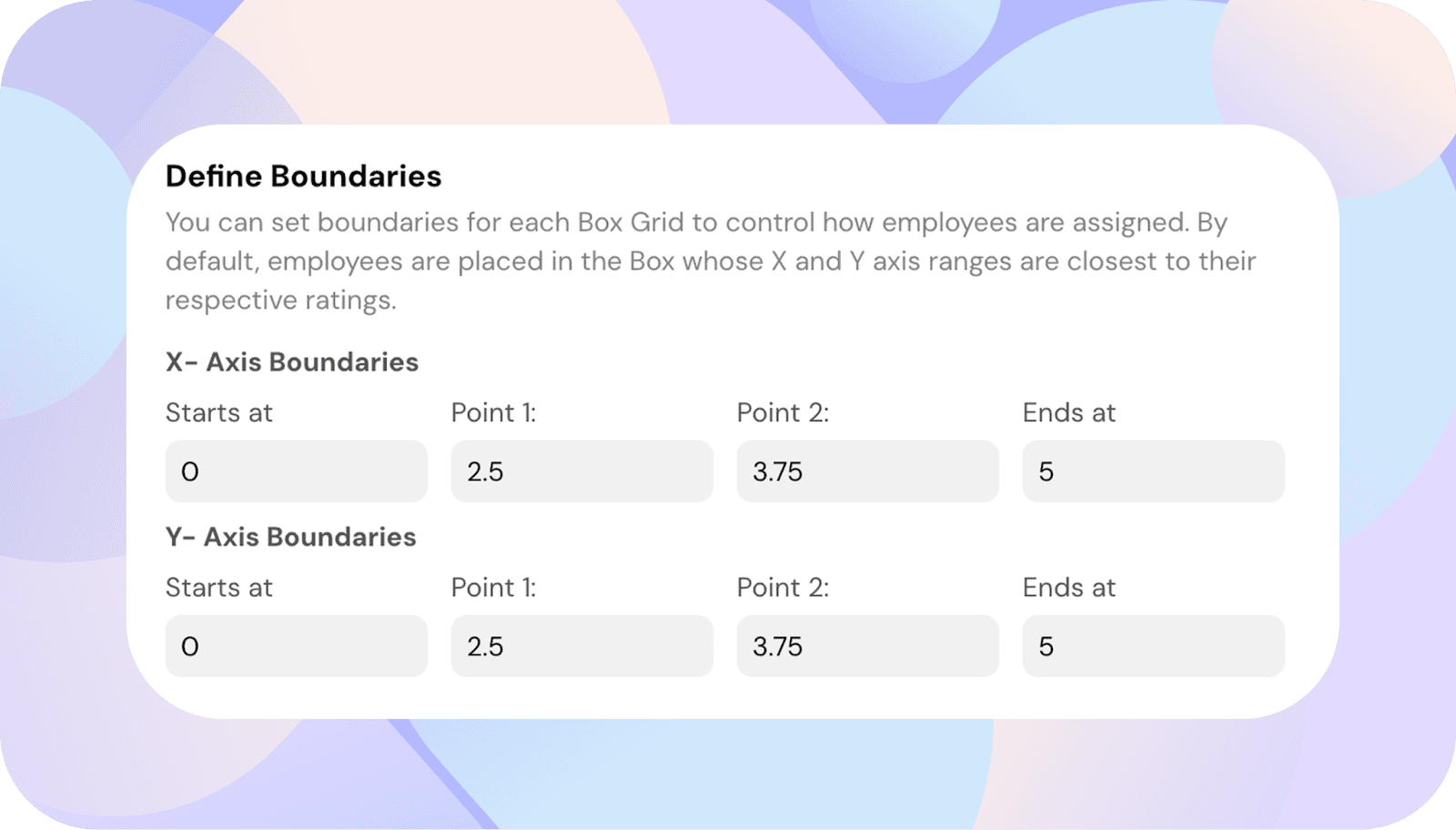Click the Define Boundaries heading
This screenshot has height=830, width=1456.
(x=303, y=176)
